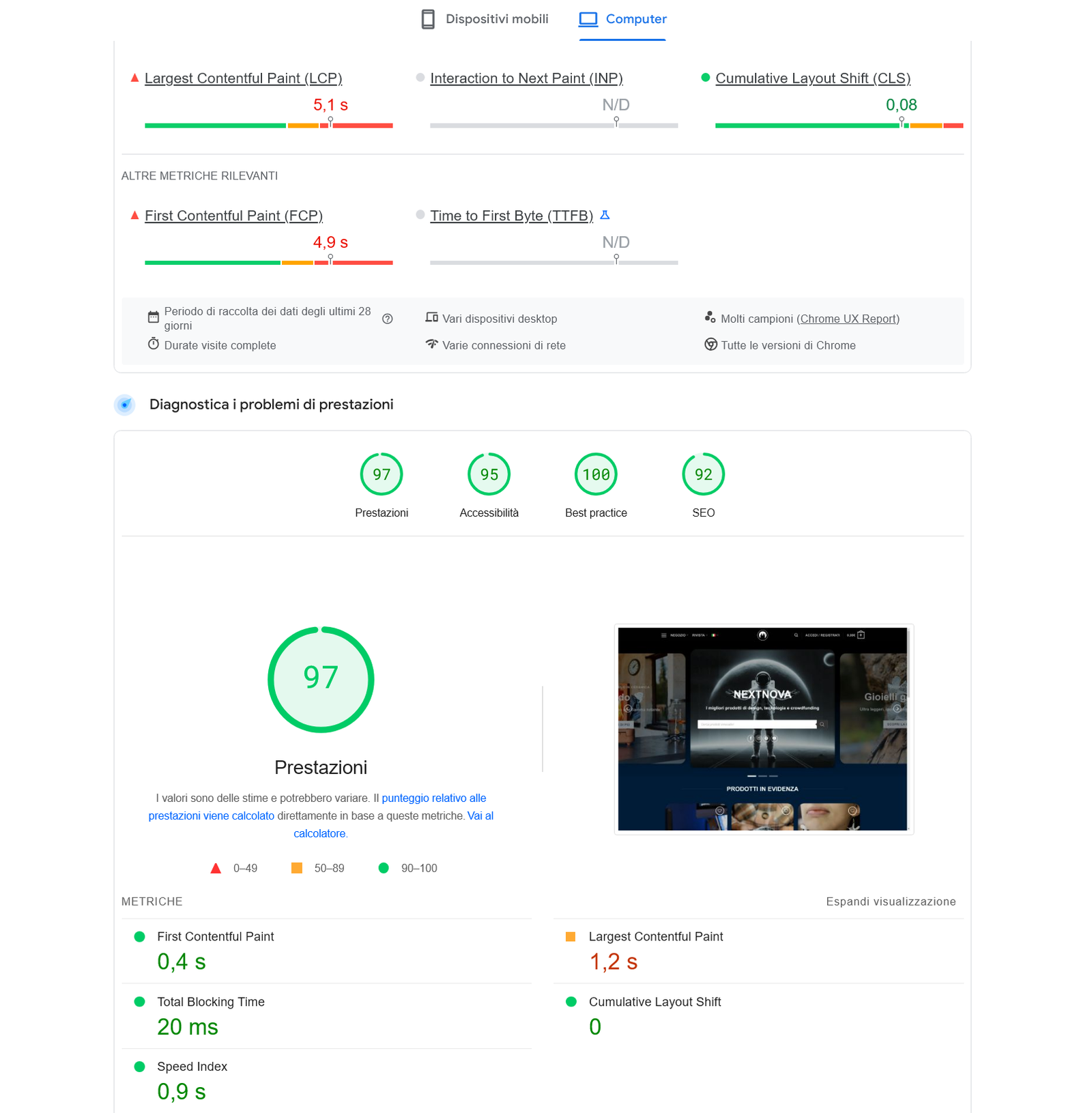Image resolution: width=1092 pixels, height=1113 pixels.
Task: Open Cumulative Layout Shift (CLS) link
Action: (813, 78)
